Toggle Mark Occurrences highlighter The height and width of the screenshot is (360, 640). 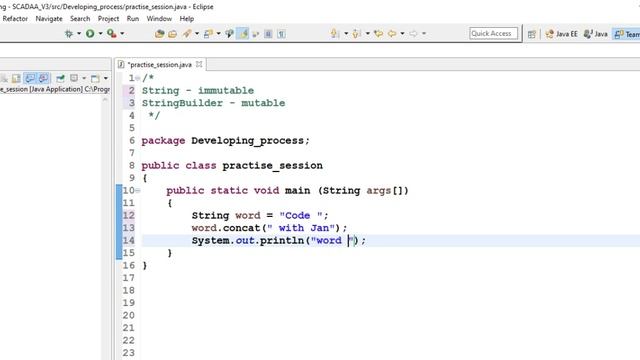coord(243,34)
